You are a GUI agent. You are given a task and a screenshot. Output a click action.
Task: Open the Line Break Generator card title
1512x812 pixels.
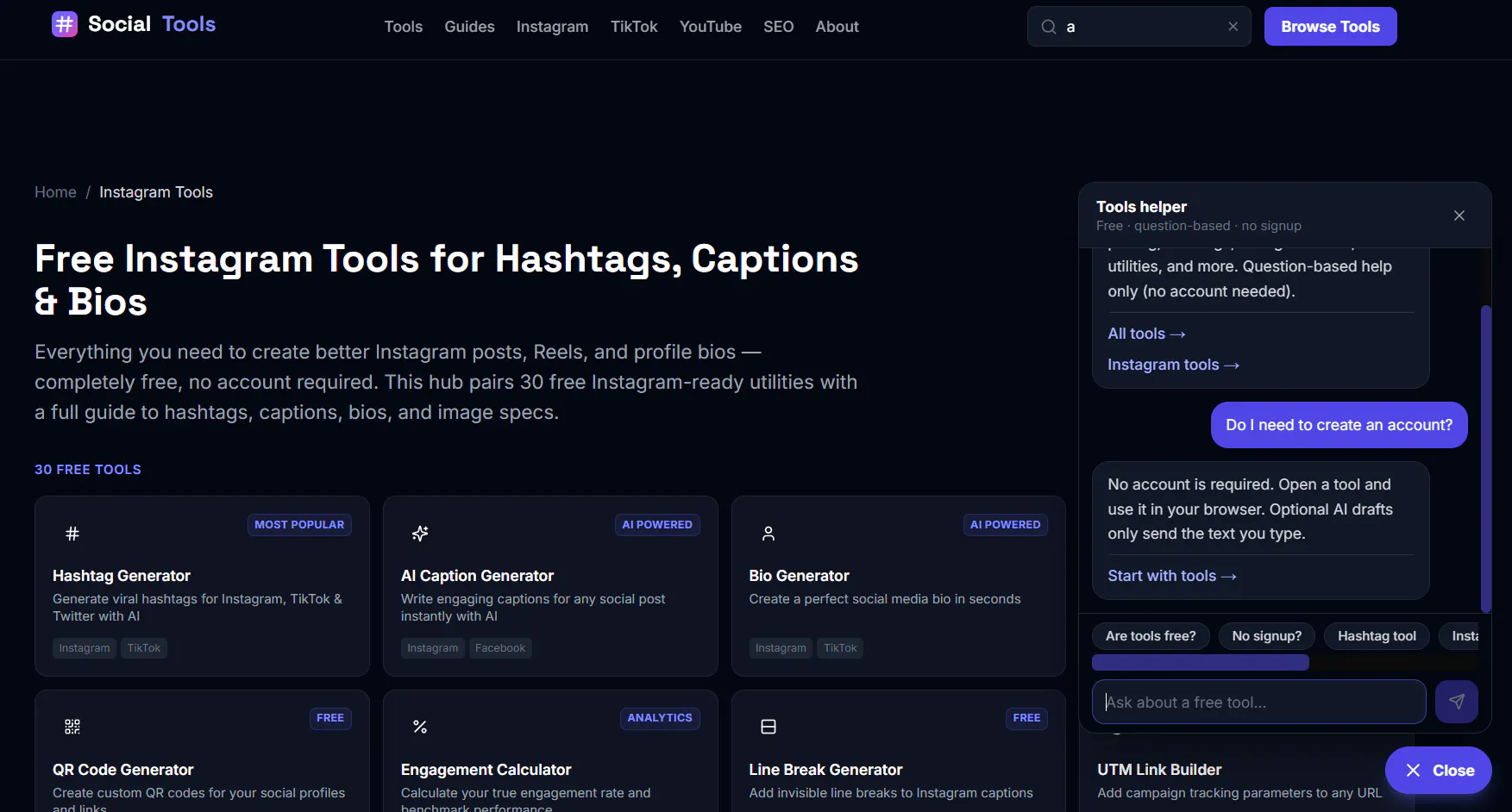click(x=825, y=770)
